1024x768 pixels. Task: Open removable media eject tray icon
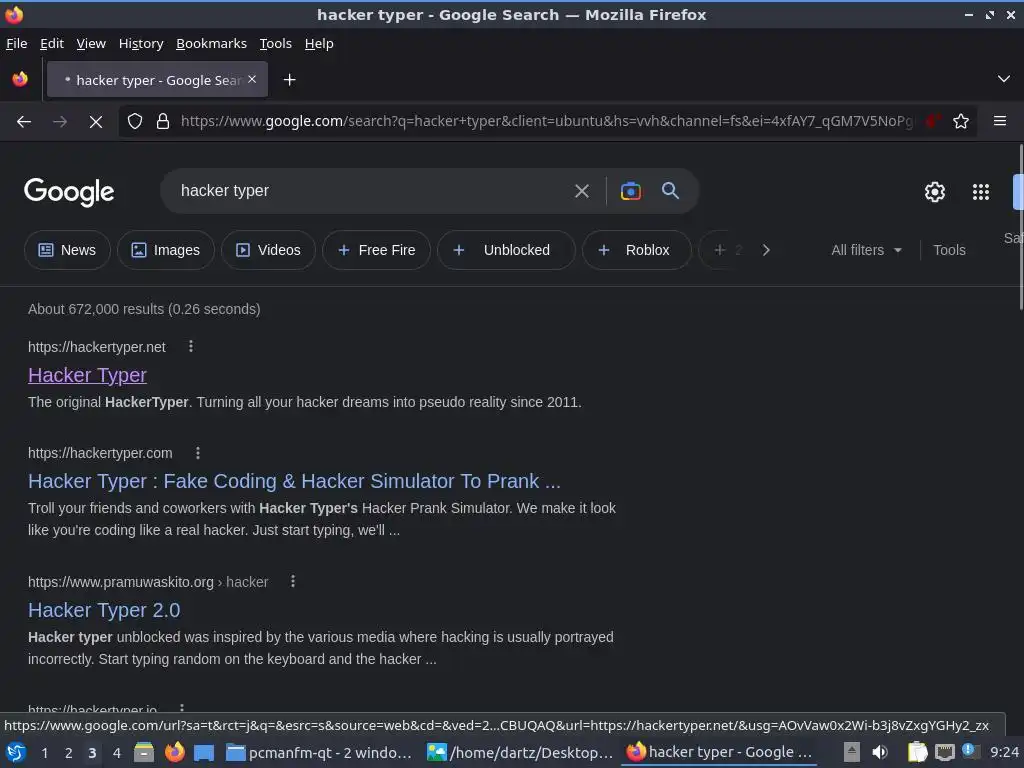pos(852,752)
